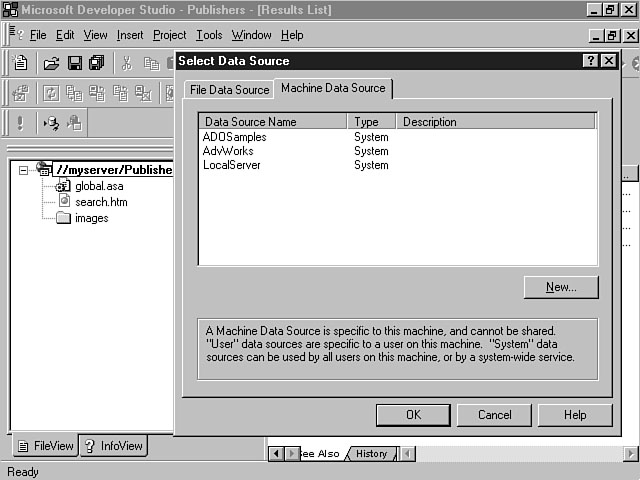
Task: Open the View menu
Action: tap(96, 35)
